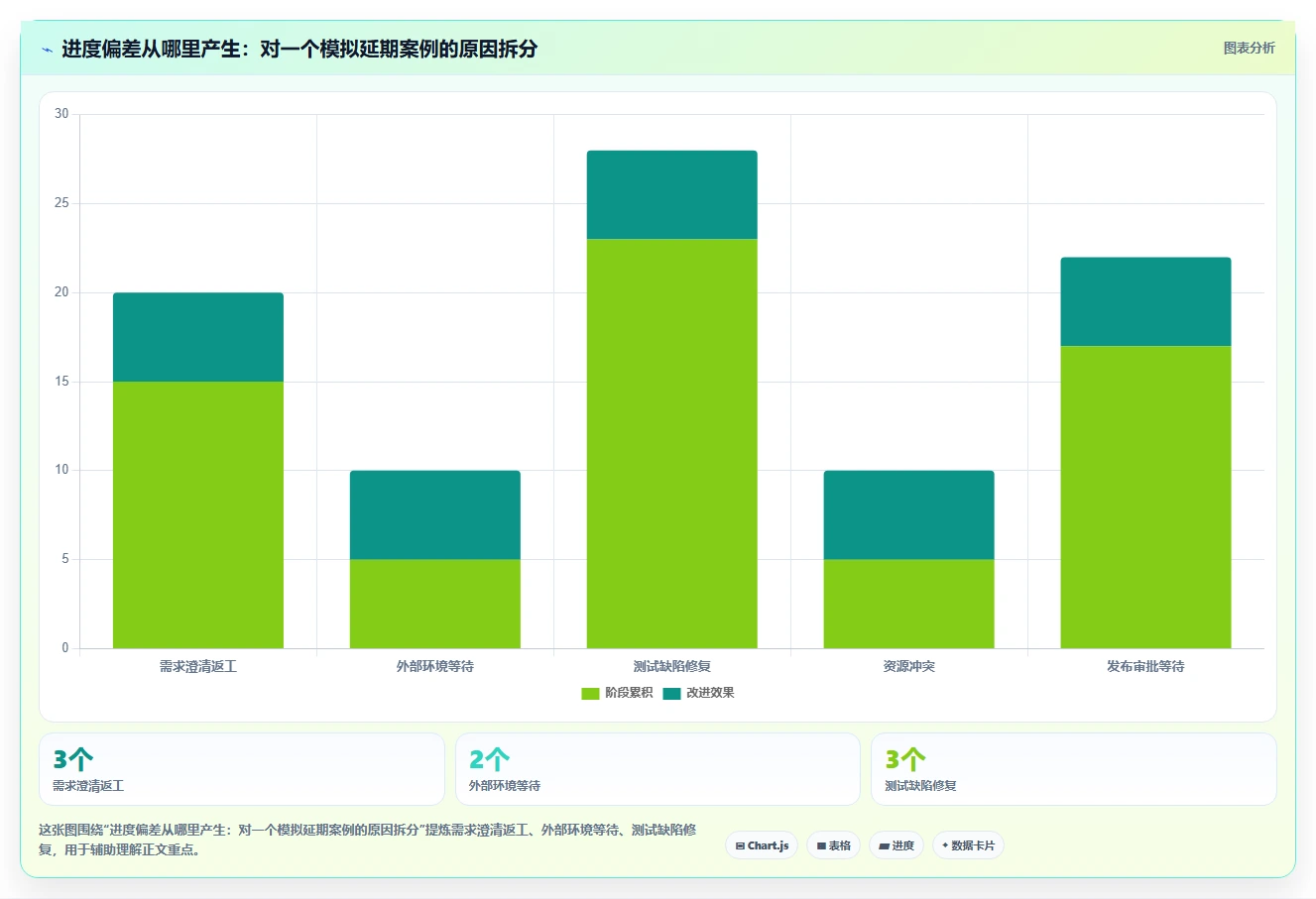Click the light green 阶段累积 legend swatch
This screenshot has height=899, width=1316.
[590, 693]
